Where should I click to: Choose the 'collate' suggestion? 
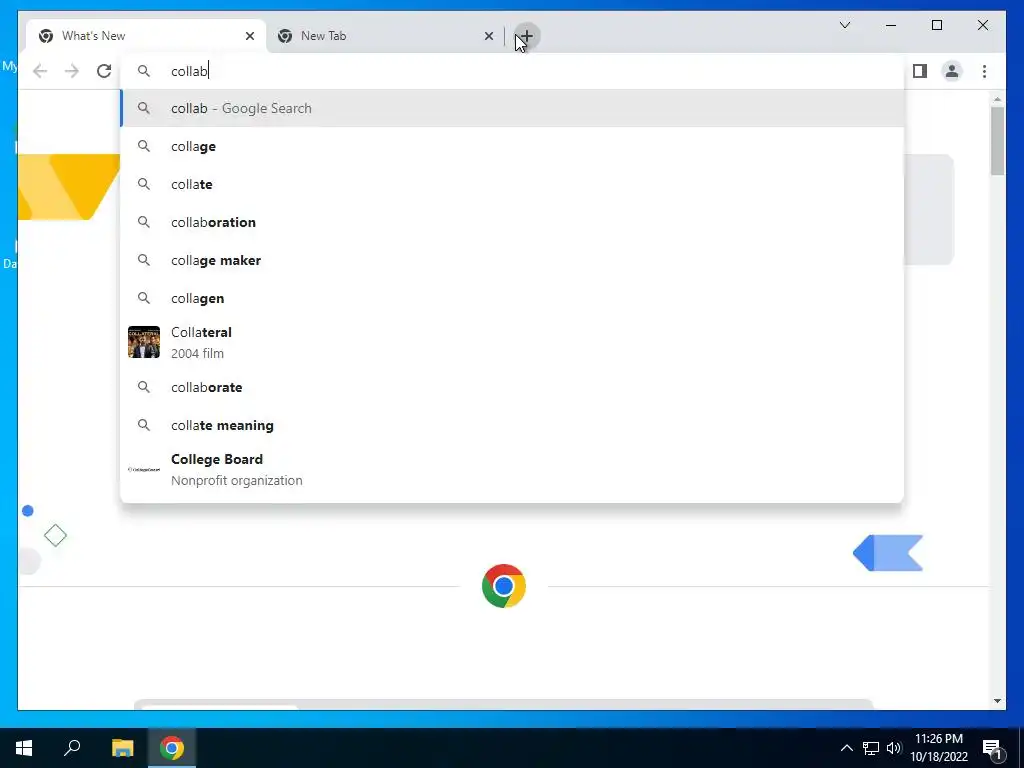(x=512, y=184)
